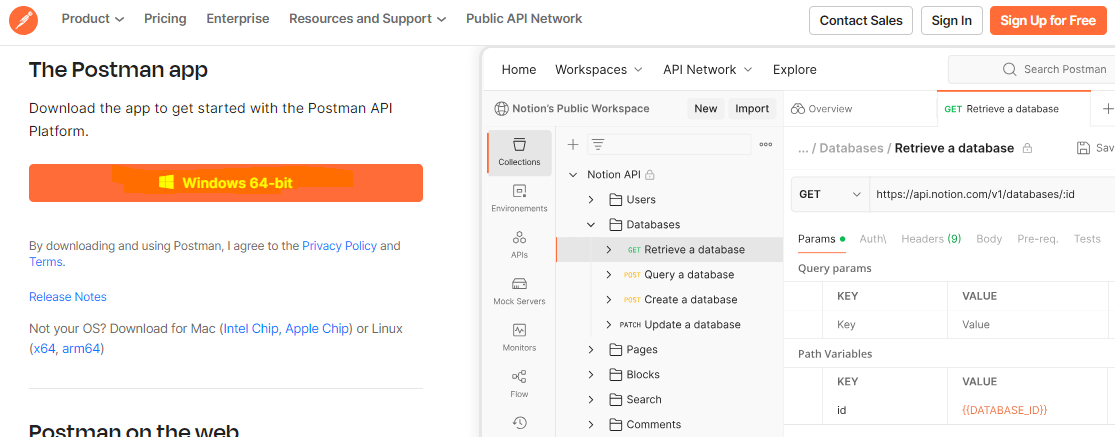
Task: Download for Mac Apple Chip
Action: [317, 329]
